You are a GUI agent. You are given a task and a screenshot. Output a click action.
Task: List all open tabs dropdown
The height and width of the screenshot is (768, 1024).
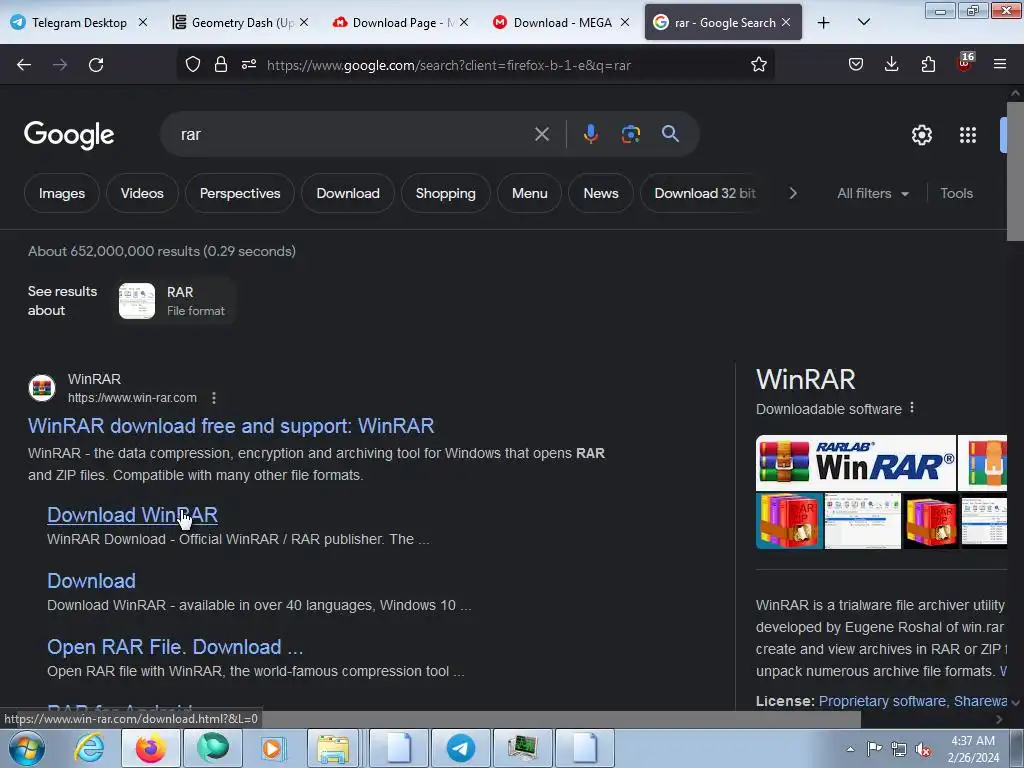(863, 22)
